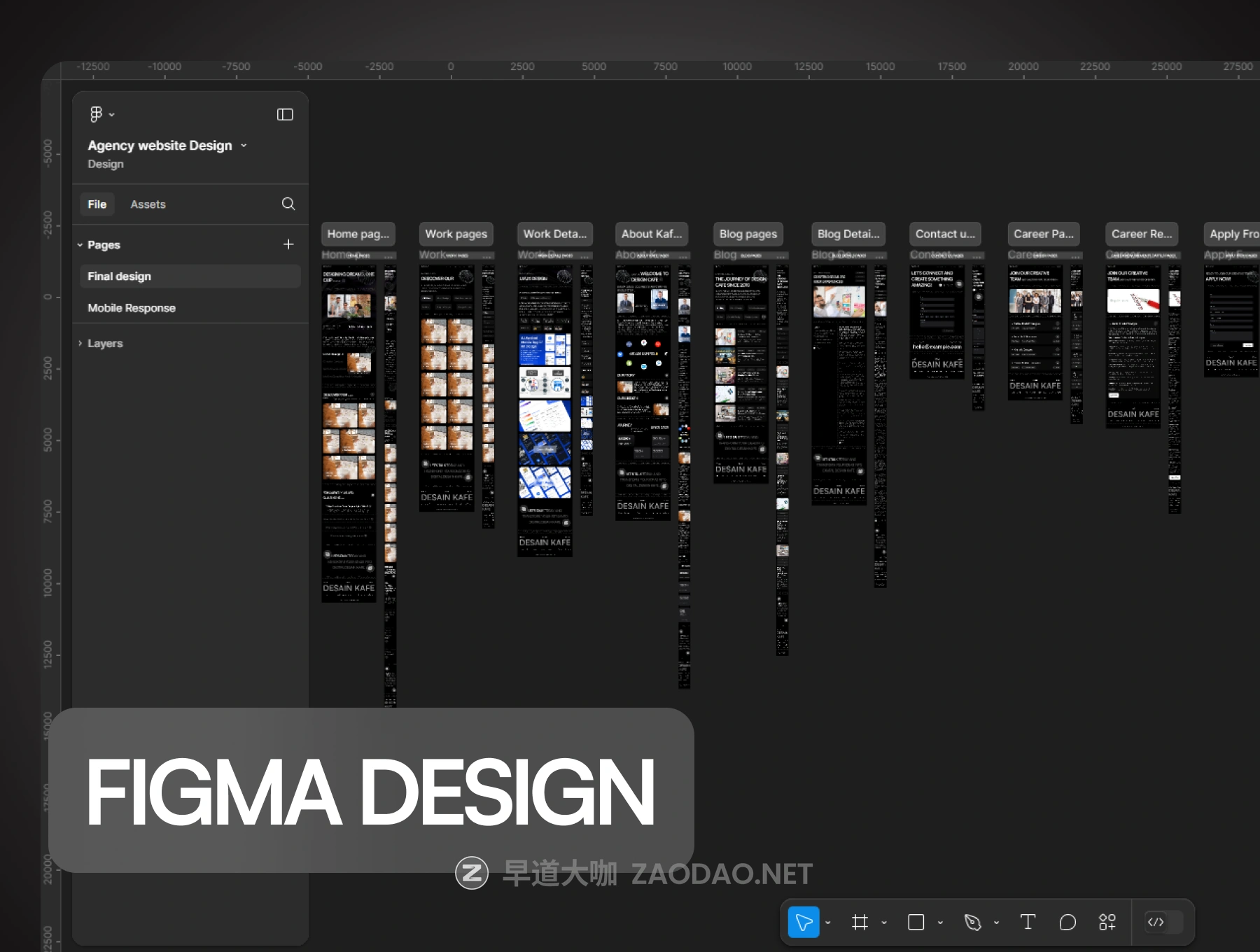Toggle Dev Mode switch
Viewport: 1260px width, 952px height.
[x=1163, y=922]
